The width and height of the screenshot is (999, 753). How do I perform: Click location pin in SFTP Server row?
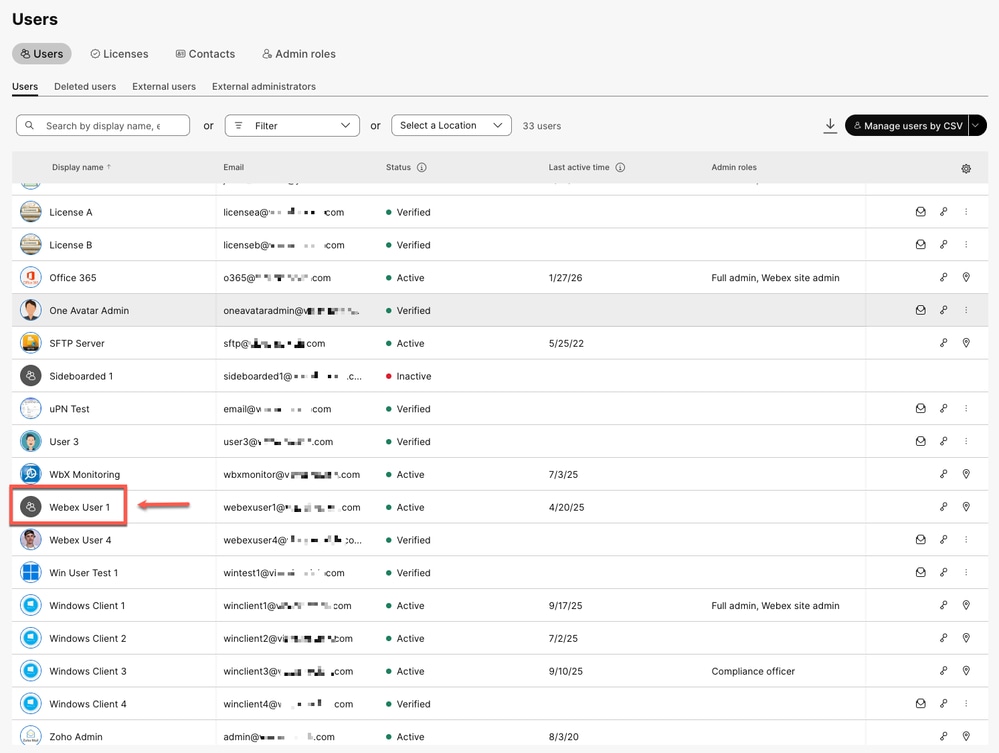point(966,343)
